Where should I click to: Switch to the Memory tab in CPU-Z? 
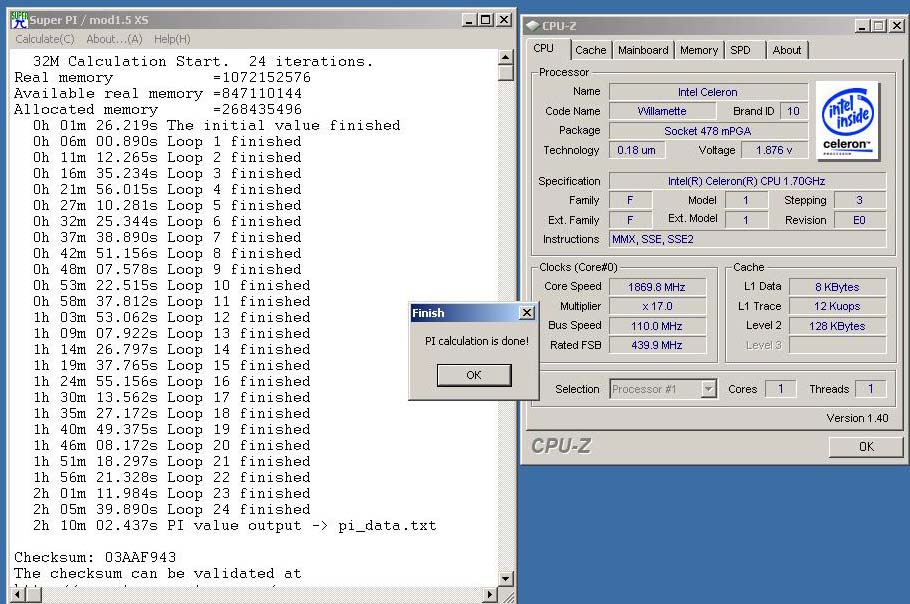click(699, 50)
